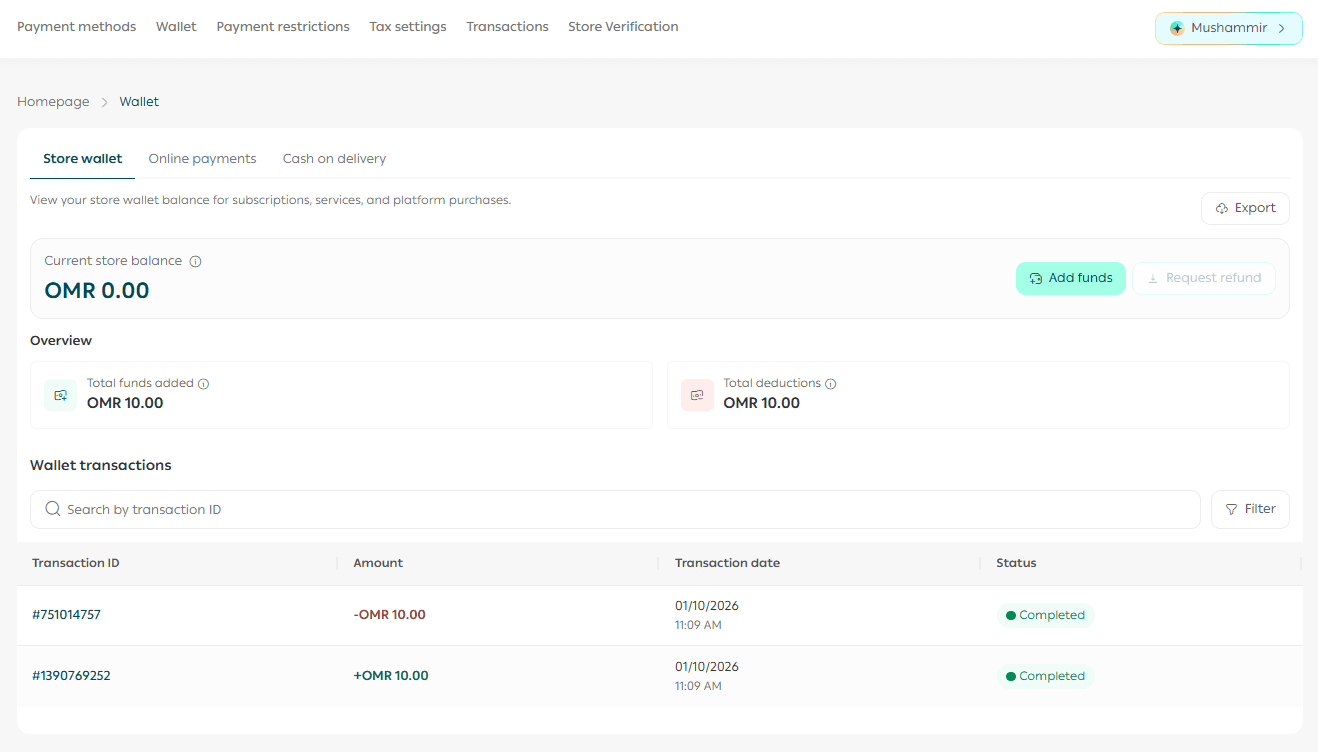Screen dimensions: 1318x752
Task: Click the +OMR 10.00 amount cell
Action: pyautogui.click(x=391, y=676)
